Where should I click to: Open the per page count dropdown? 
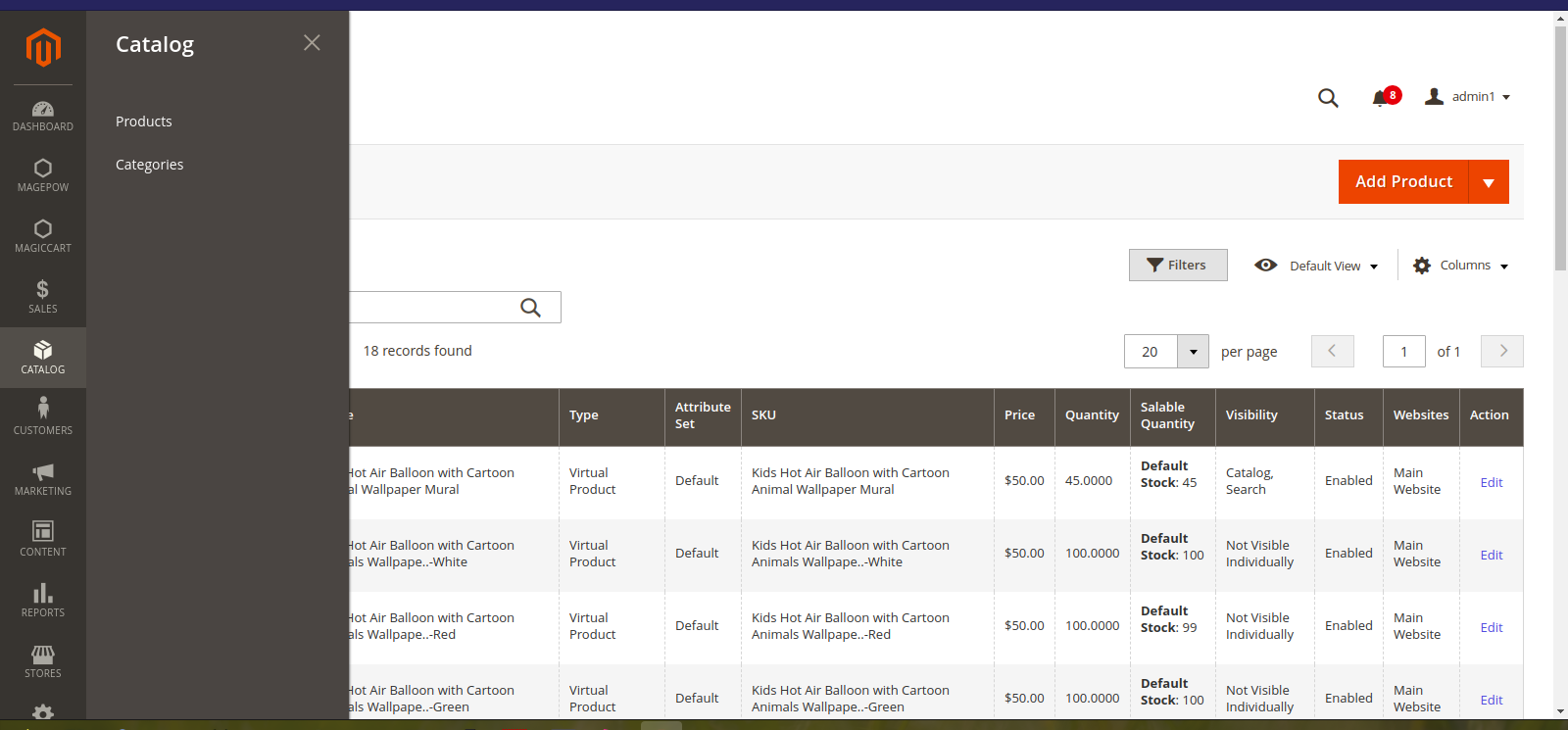coord(1193,352)
